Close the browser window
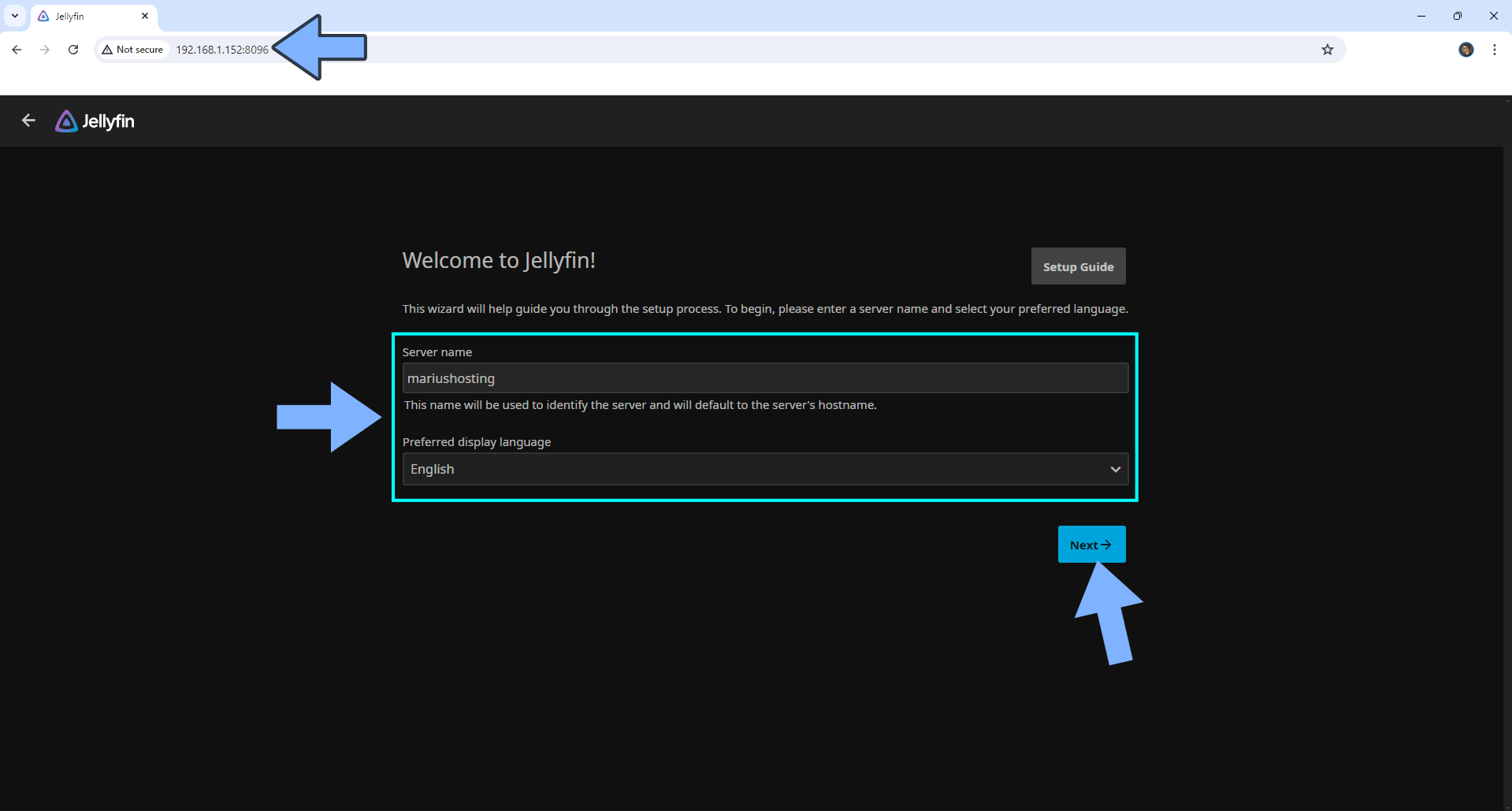The width and height of the screenshot is (1512, 811). click(x=1494, y=16)
